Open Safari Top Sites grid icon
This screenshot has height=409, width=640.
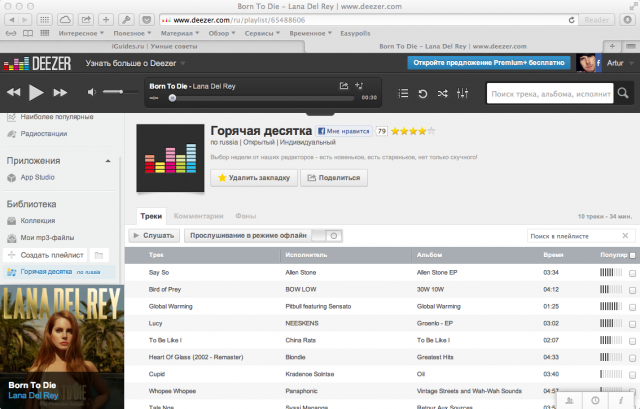(44, 20)
